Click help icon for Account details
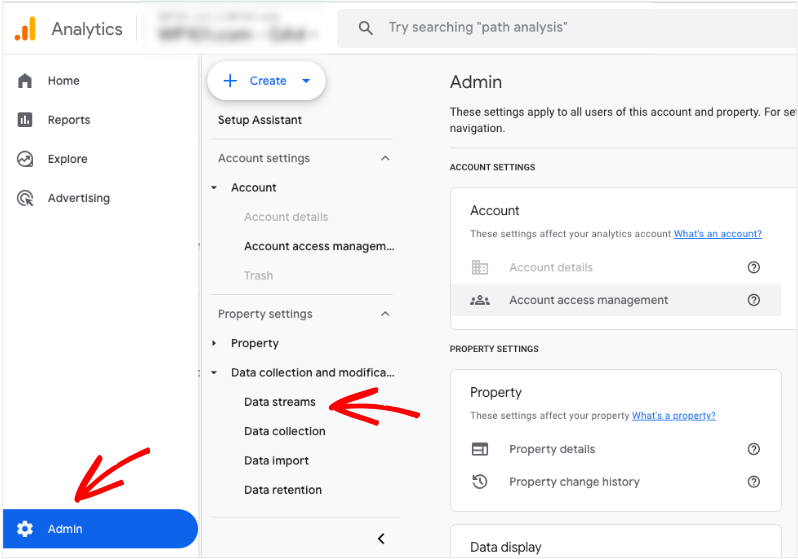Screen dimensions: 798x559 pos(754,267)
